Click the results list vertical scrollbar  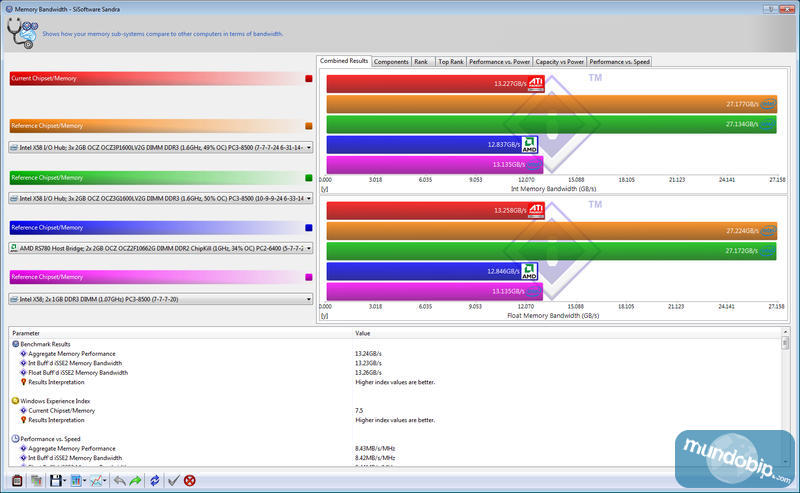tap(785, 397)
